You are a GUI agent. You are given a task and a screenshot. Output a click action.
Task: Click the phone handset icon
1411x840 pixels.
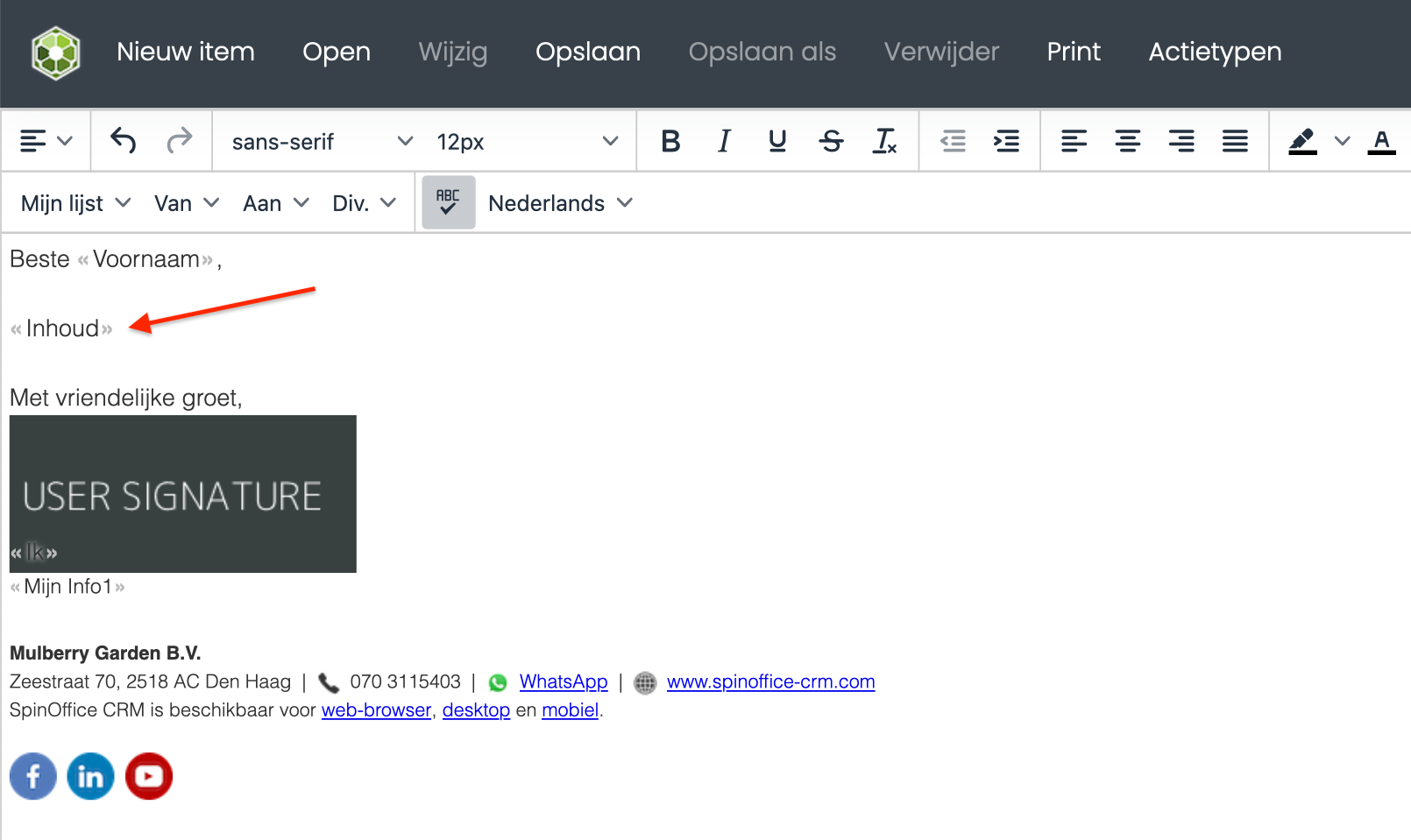pos(329,682)
